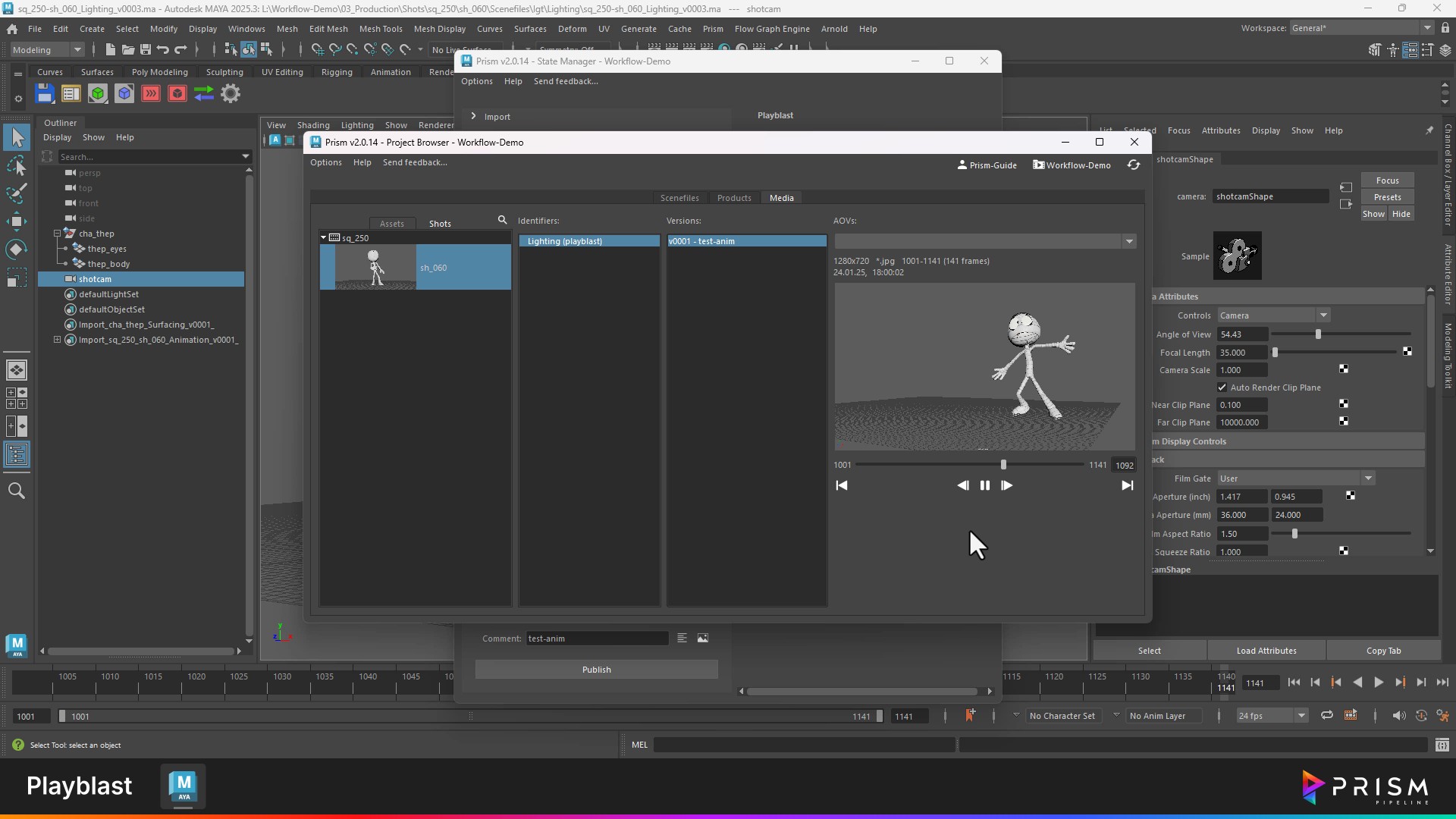This screenshot has width=1456, height=819.
Task: Click Send feedback in Project Browser
Action: click(x=415, y=162)
